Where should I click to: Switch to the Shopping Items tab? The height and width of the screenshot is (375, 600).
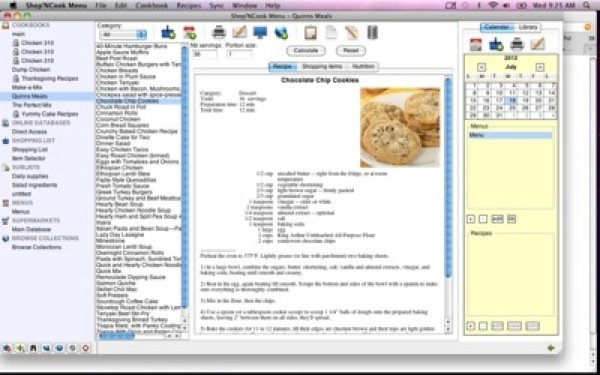[322, 67]
